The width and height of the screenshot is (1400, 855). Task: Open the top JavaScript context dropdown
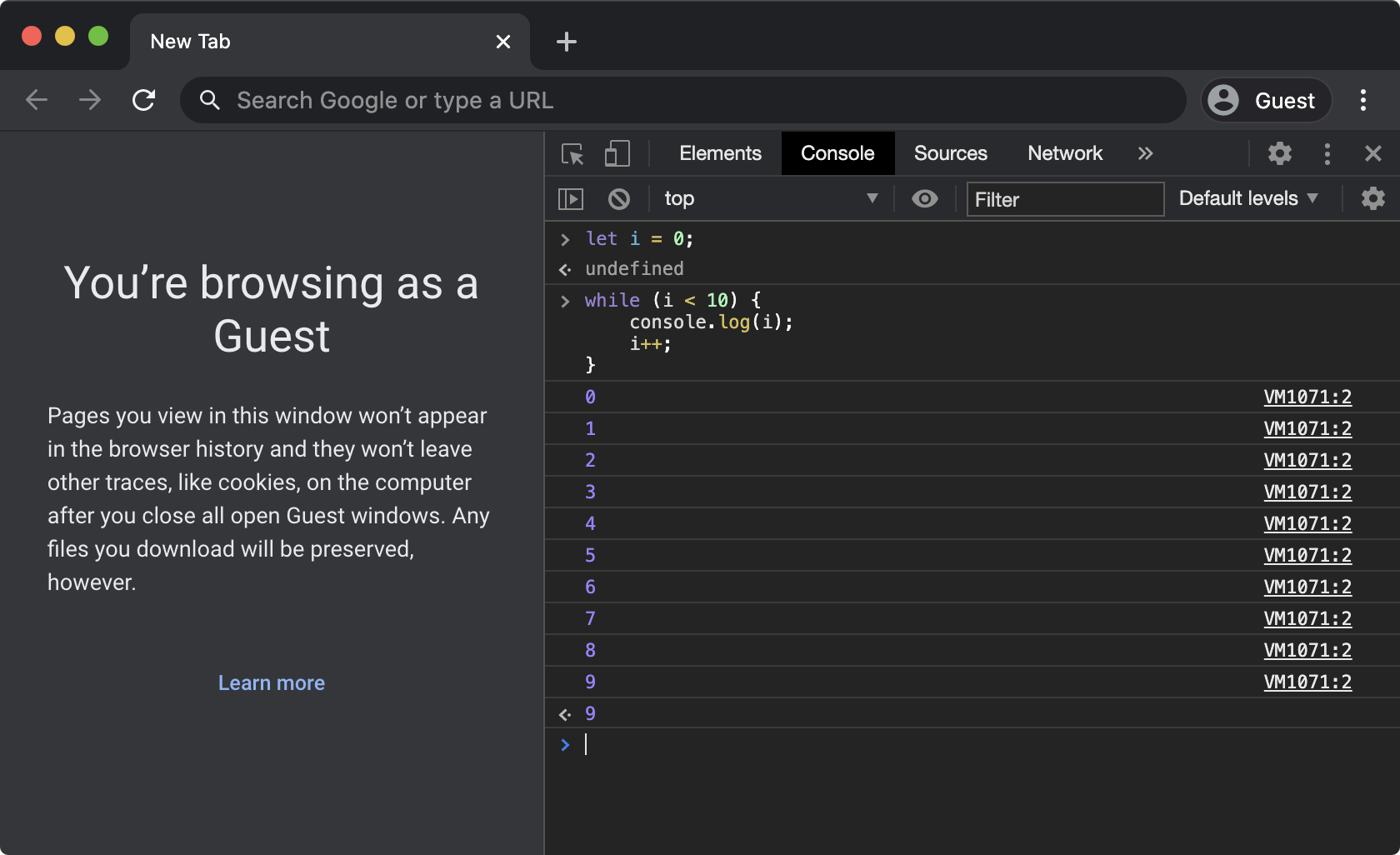coord(771,199)
